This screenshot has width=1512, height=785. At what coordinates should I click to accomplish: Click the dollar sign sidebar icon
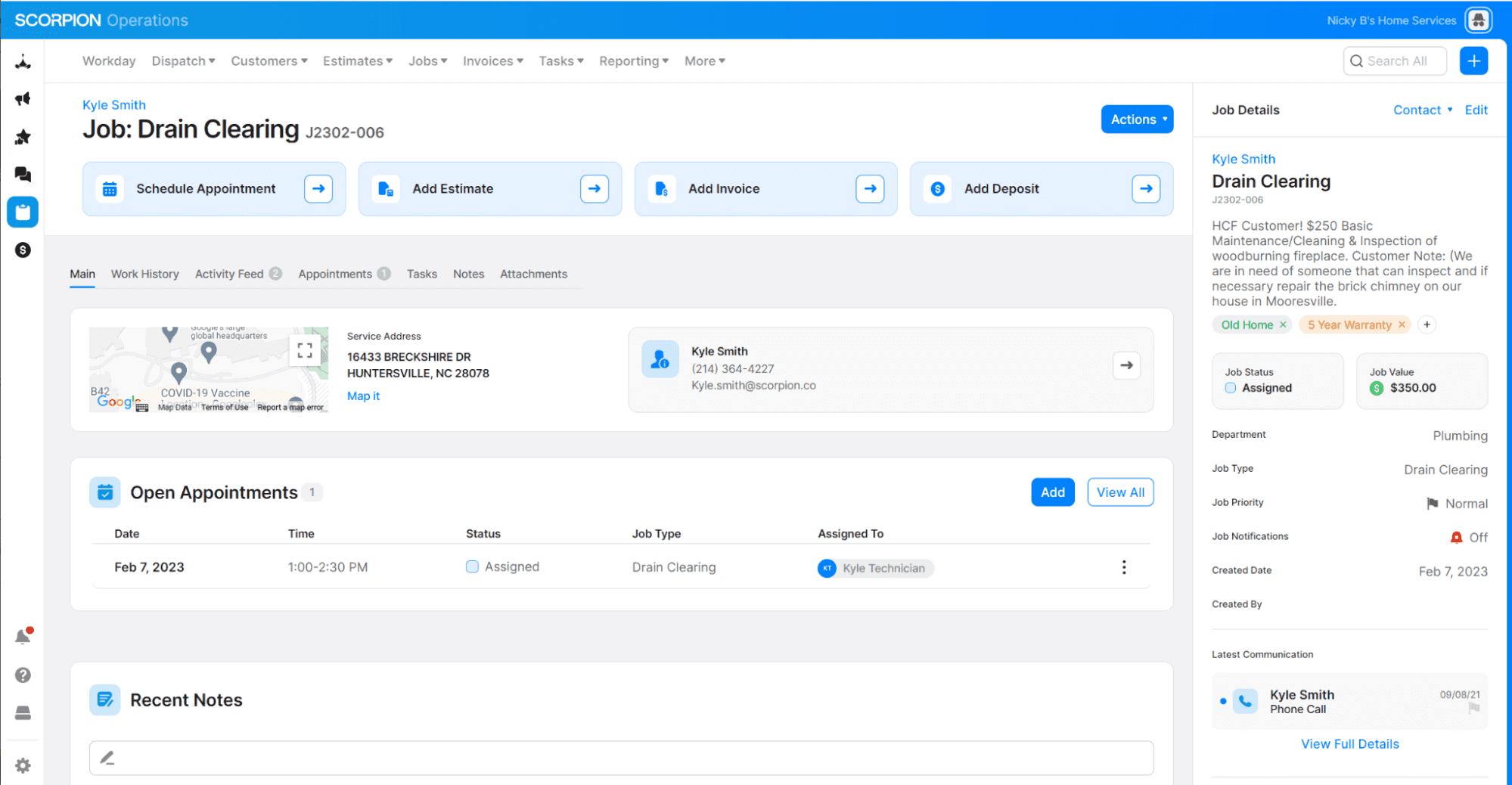coord(23,250)
